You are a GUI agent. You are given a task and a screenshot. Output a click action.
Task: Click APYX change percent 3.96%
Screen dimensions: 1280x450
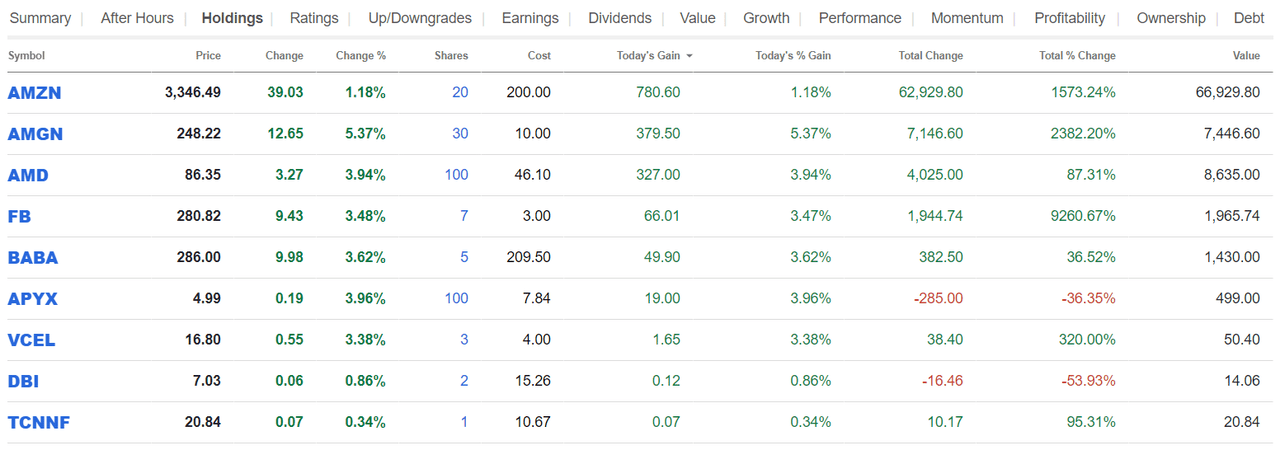[x=365, y=298]
